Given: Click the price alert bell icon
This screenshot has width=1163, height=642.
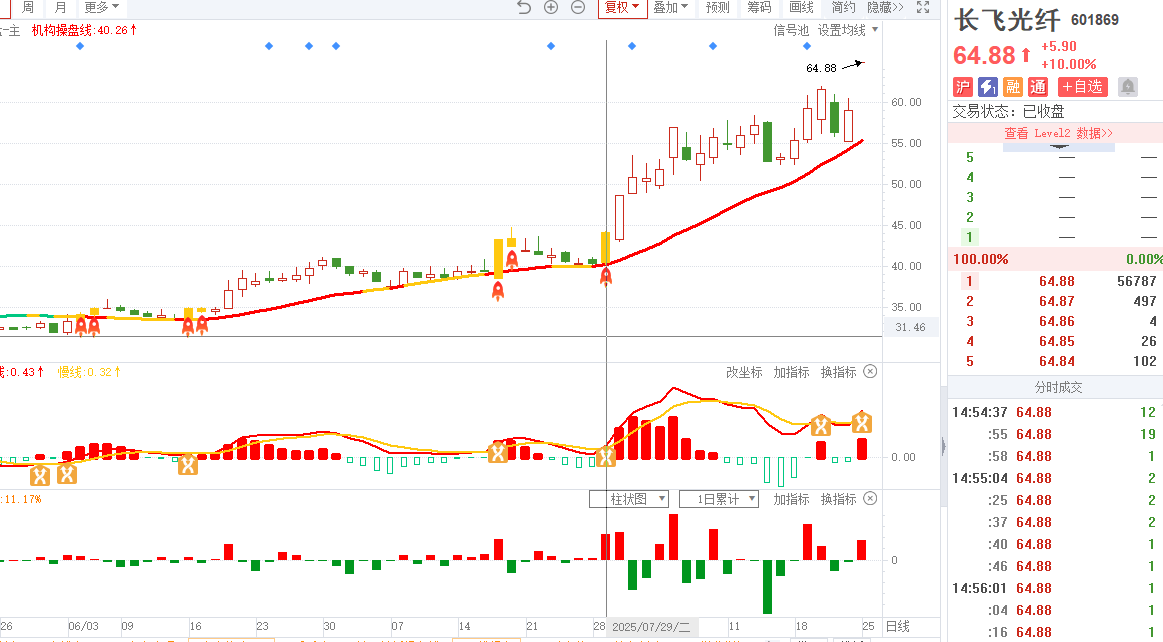Looking at the screenshot, I should click(x=1128, y=87).
